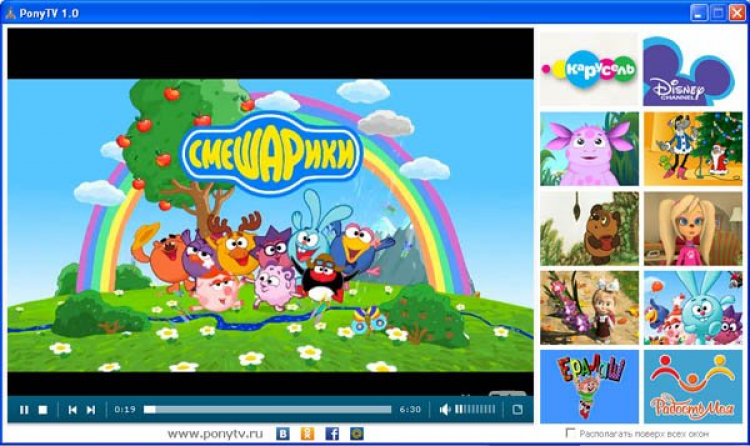Pause the video playback

point(24,410)
